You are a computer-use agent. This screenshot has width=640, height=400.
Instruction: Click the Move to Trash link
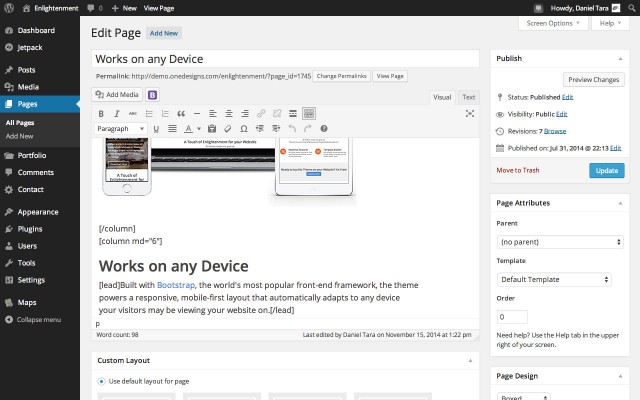(517, 171)
